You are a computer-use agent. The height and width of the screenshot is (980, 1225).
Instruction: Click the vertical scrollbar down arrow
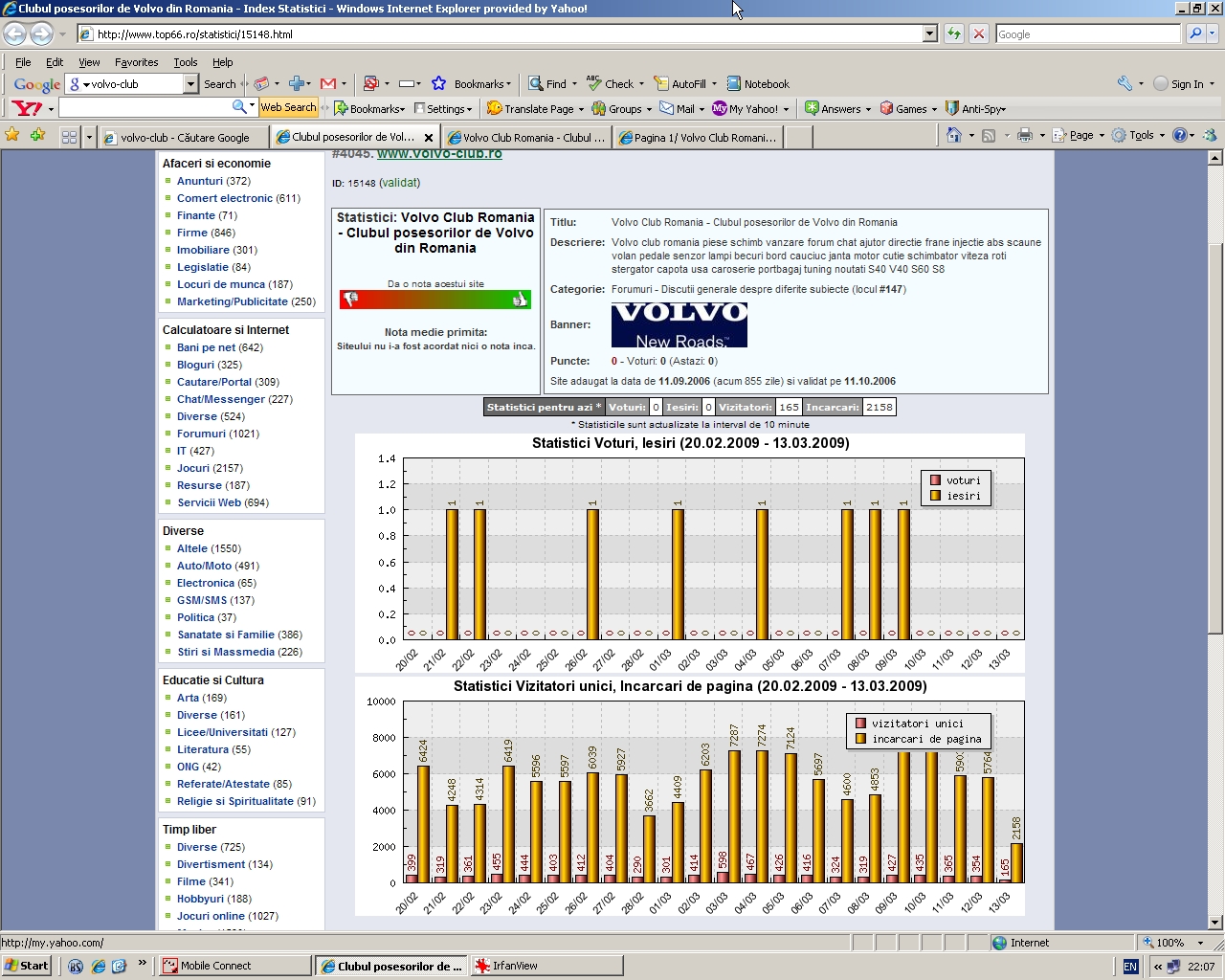(x=1215, y=923)
